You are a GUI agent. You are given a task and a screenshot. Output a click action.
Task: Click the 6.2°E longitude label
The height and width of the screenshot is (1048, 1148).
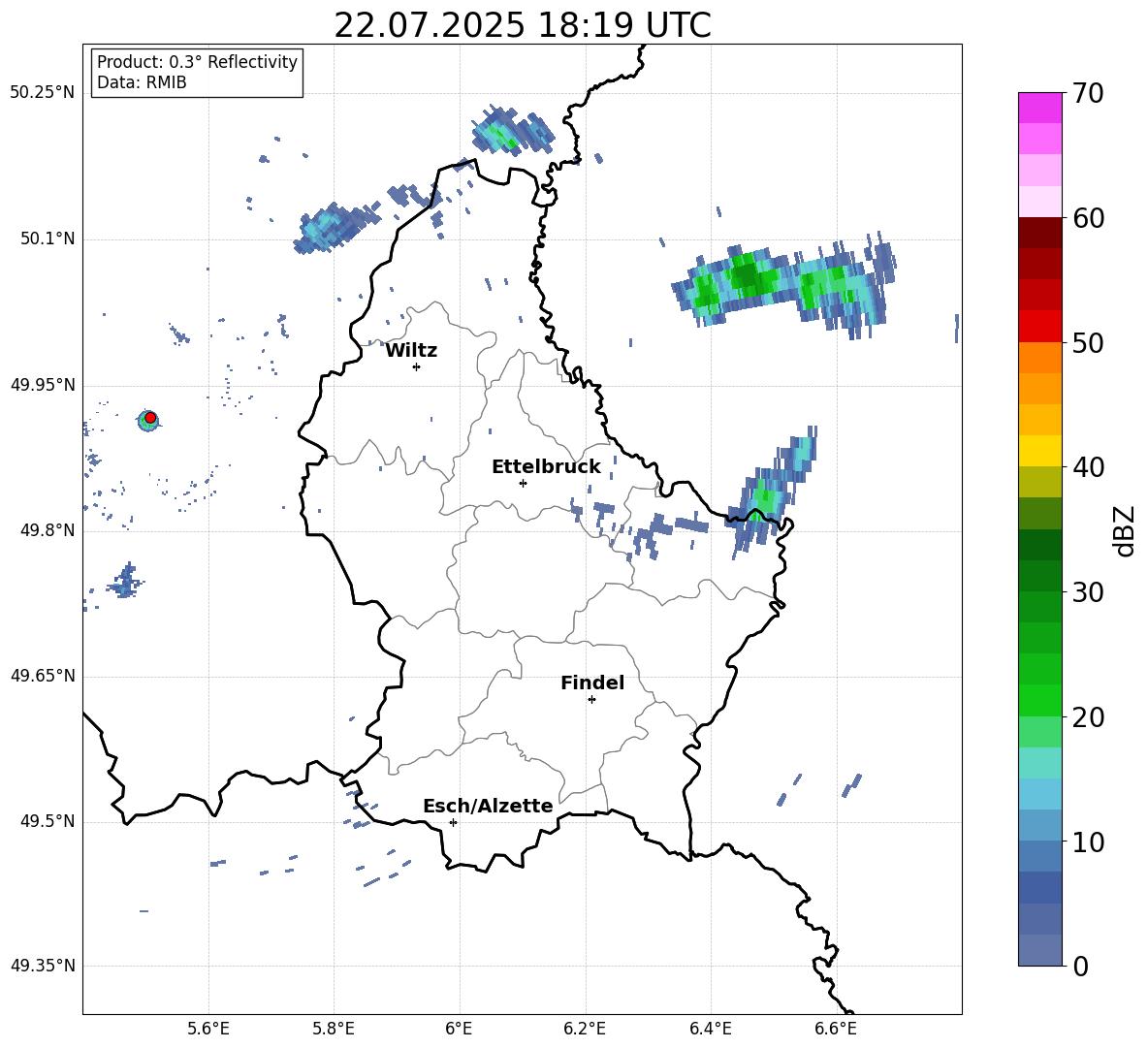click(x=585, y=1029)
